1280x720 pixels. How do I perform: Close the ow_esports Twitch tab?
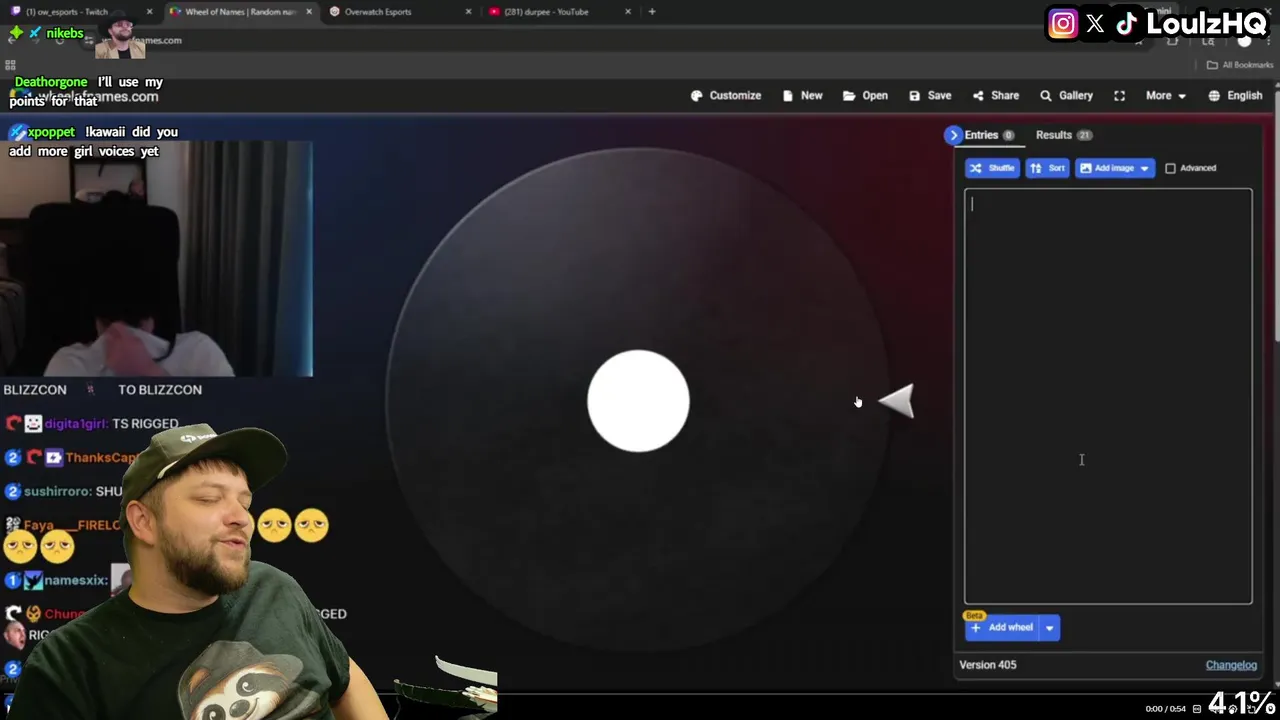pyautogui.click(x=149, y=12)
